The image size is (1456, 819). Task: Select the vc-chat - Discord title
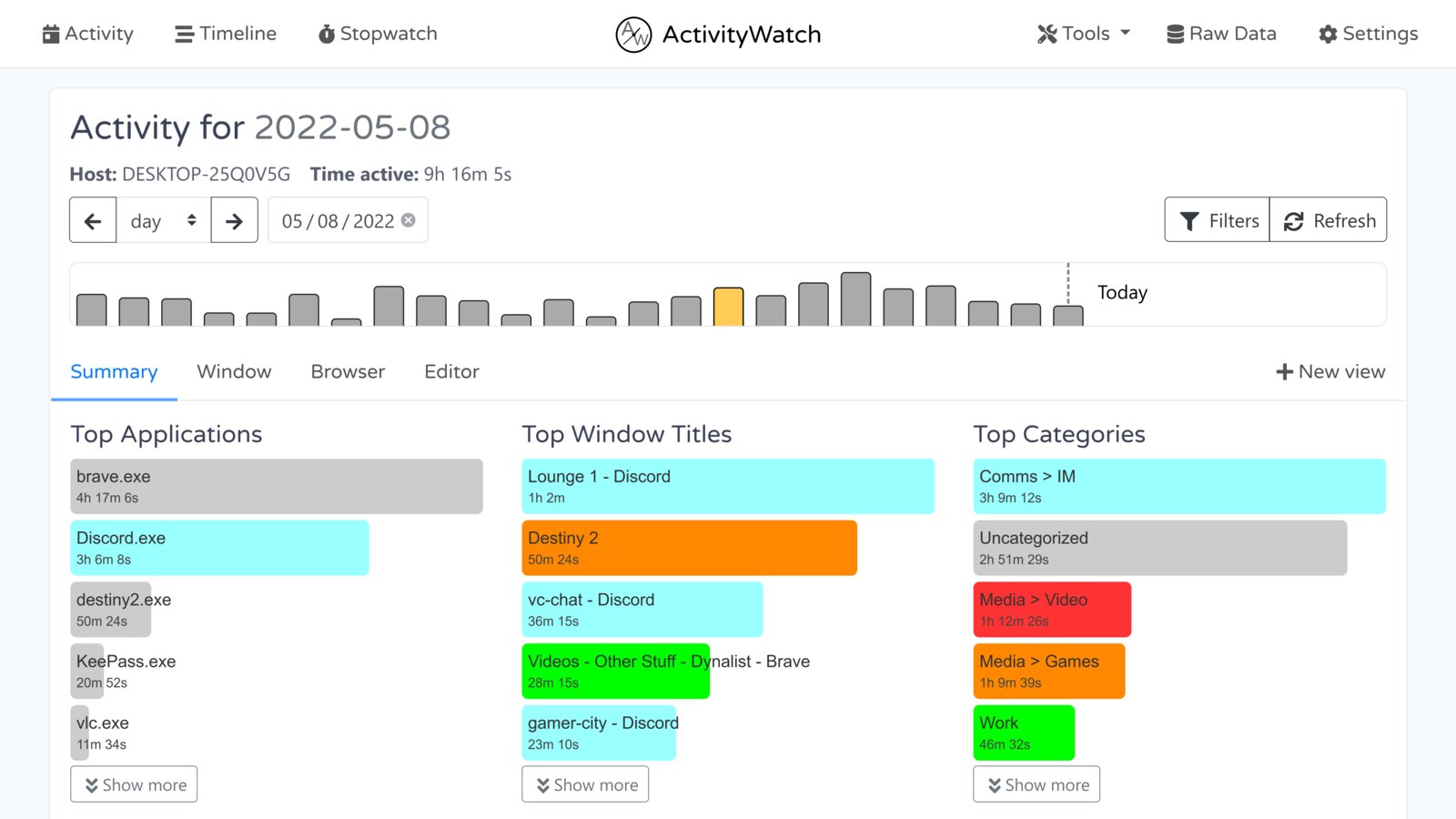click(x=642, y=610)
